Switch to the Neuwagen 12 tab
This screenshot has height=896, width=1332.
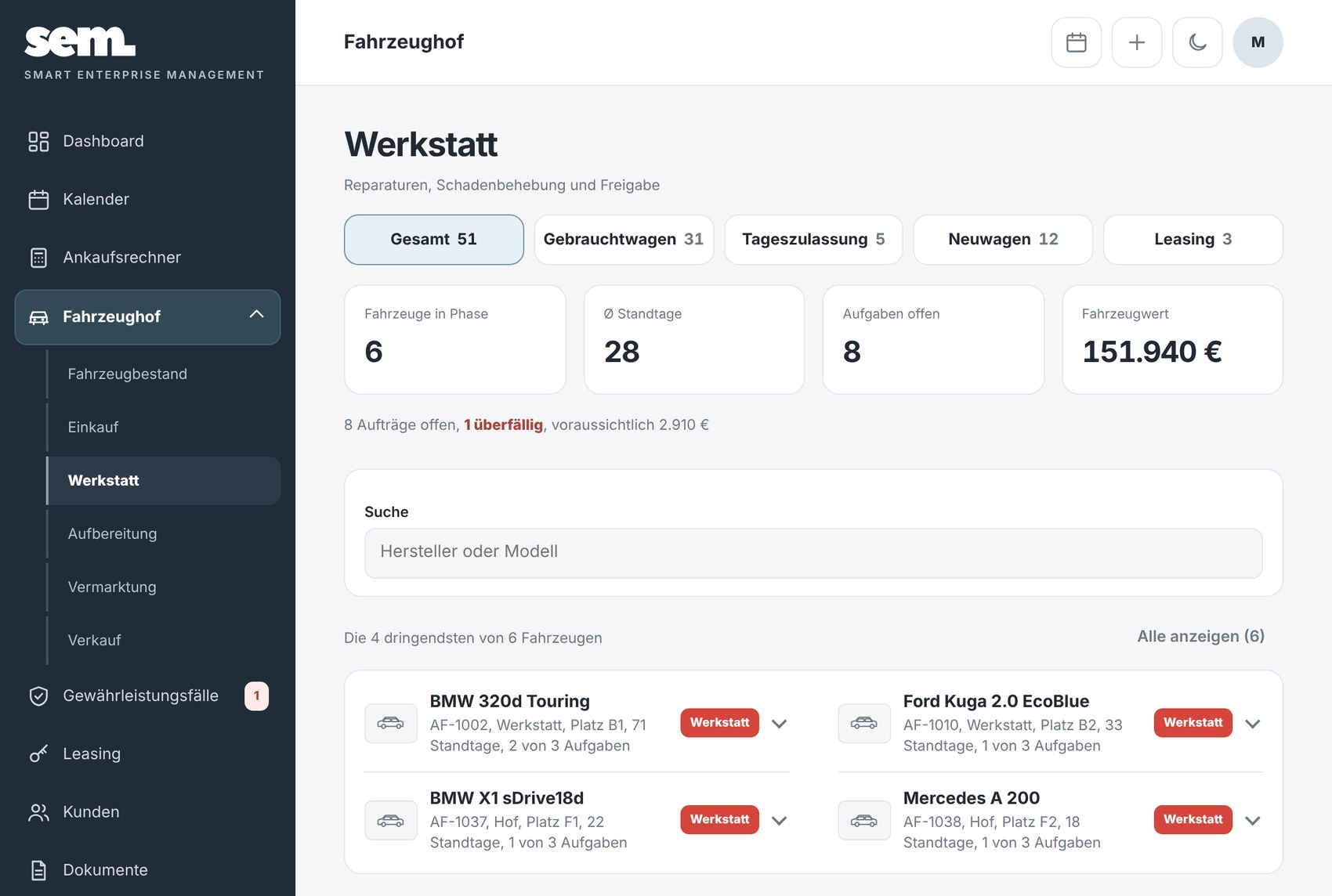point(1003,240)
